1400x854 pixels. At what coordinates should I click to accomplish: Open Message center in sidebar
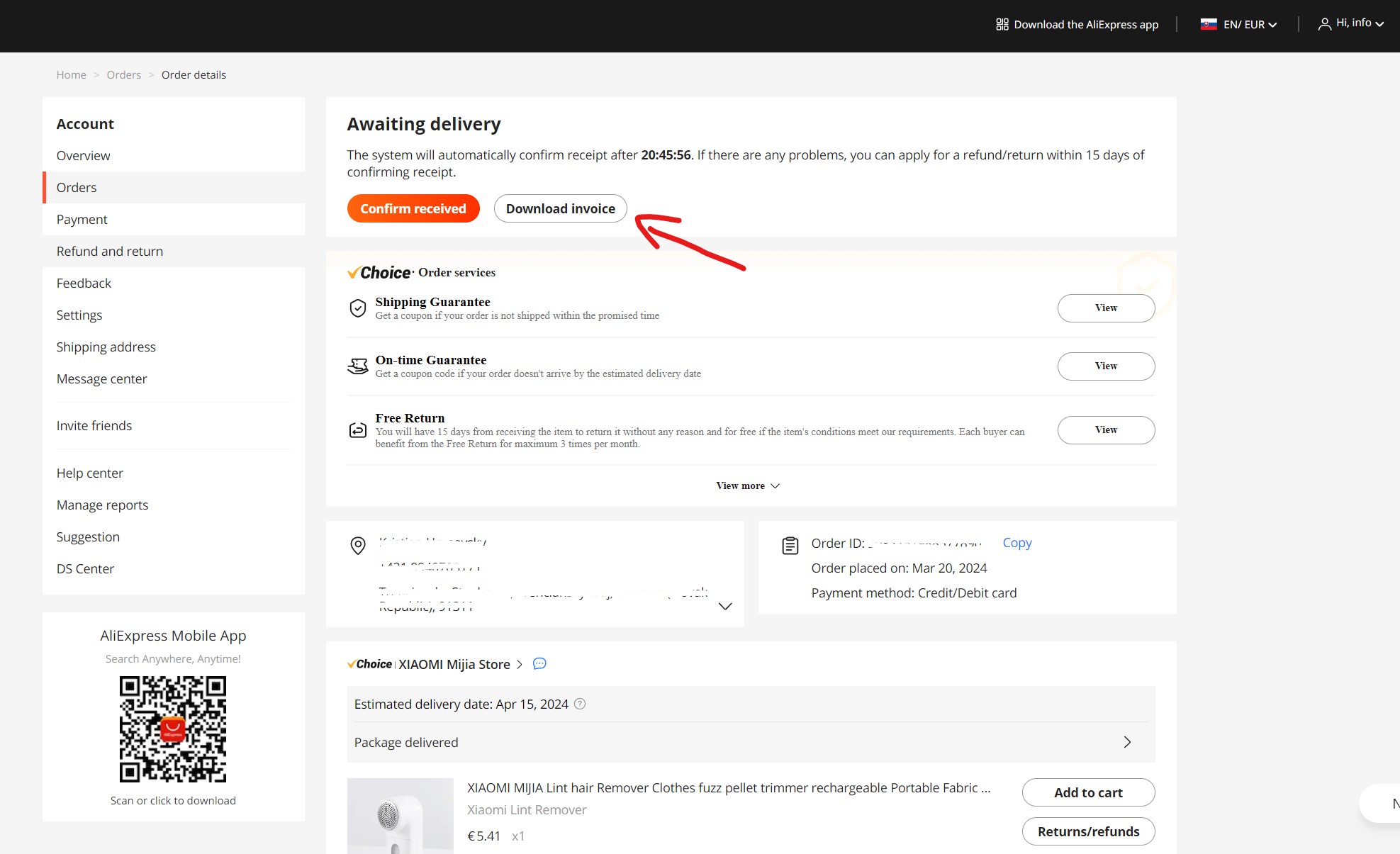coord(174,379)
